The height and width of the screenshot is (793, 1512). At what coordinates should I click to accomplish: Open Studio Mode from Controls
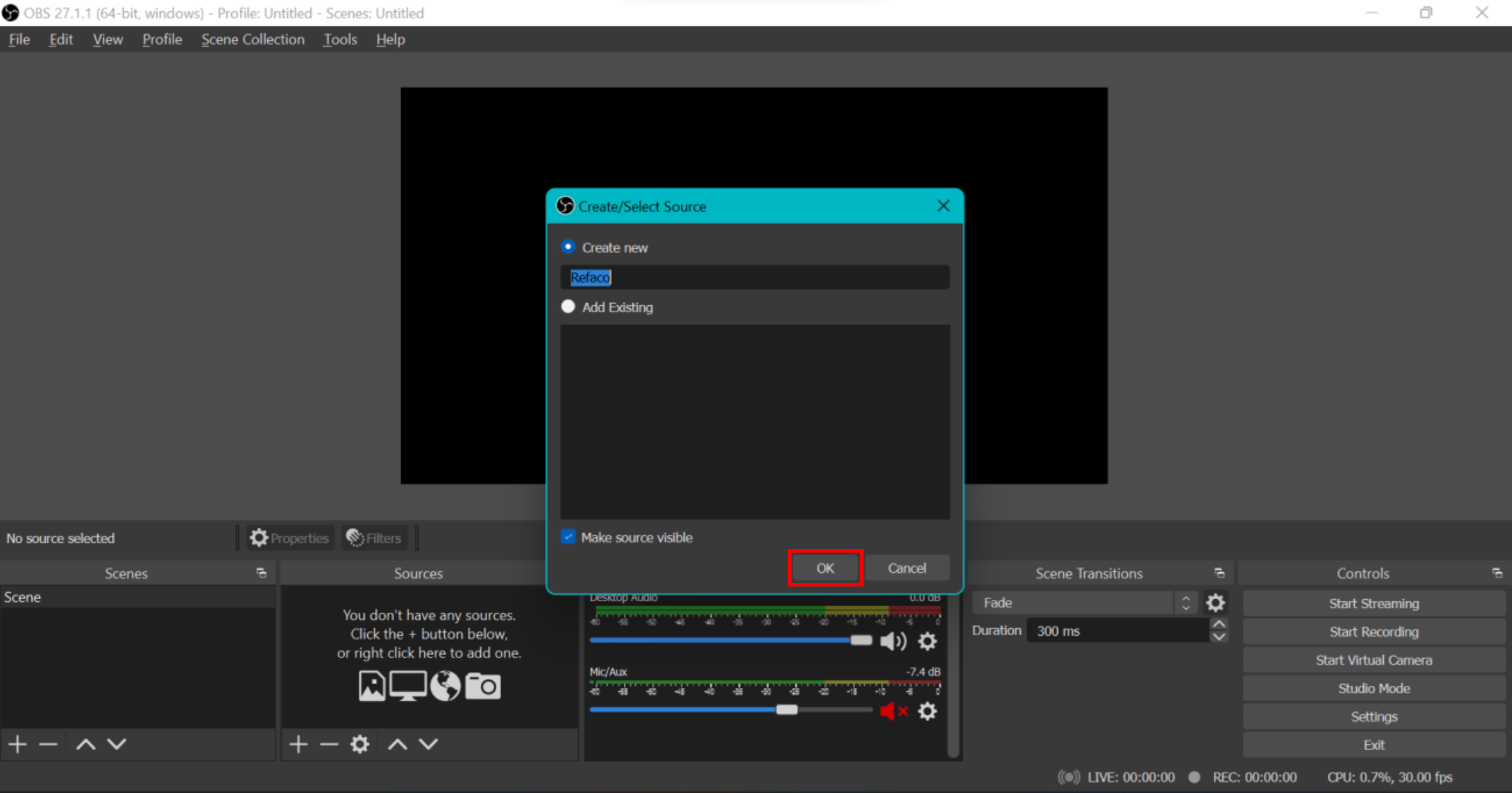[1374, 688]
